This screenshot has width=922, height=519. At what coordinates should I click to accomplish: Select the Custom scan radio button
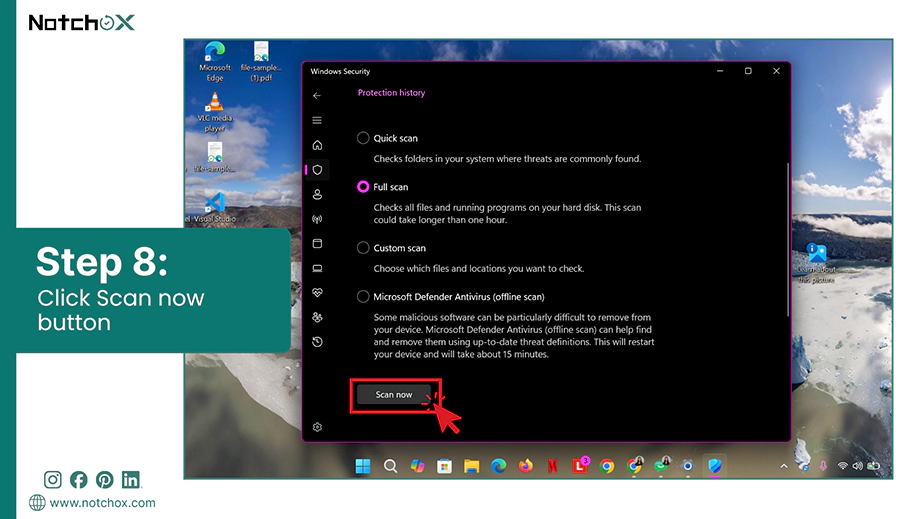tap(363, 248)
